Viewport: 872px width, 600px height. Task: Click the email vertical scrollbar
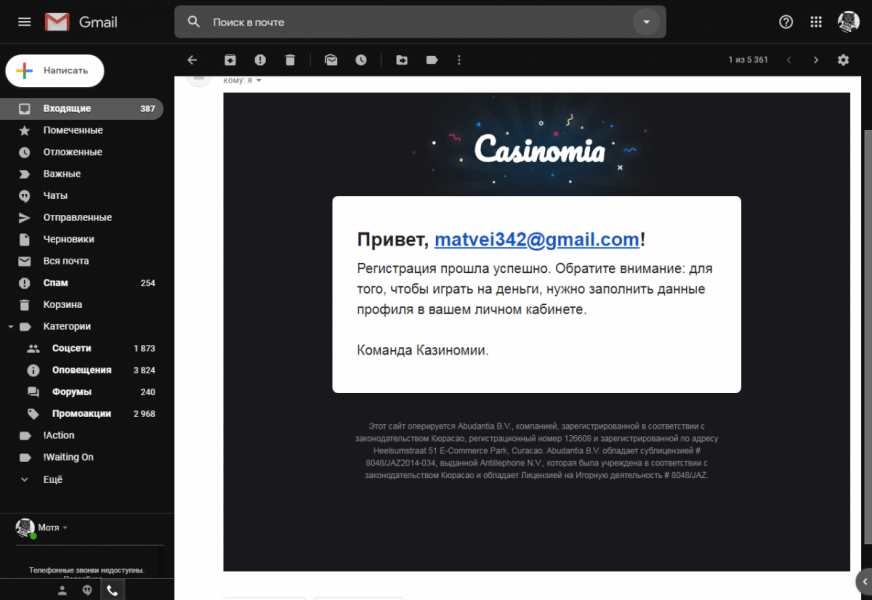[868, 336]
